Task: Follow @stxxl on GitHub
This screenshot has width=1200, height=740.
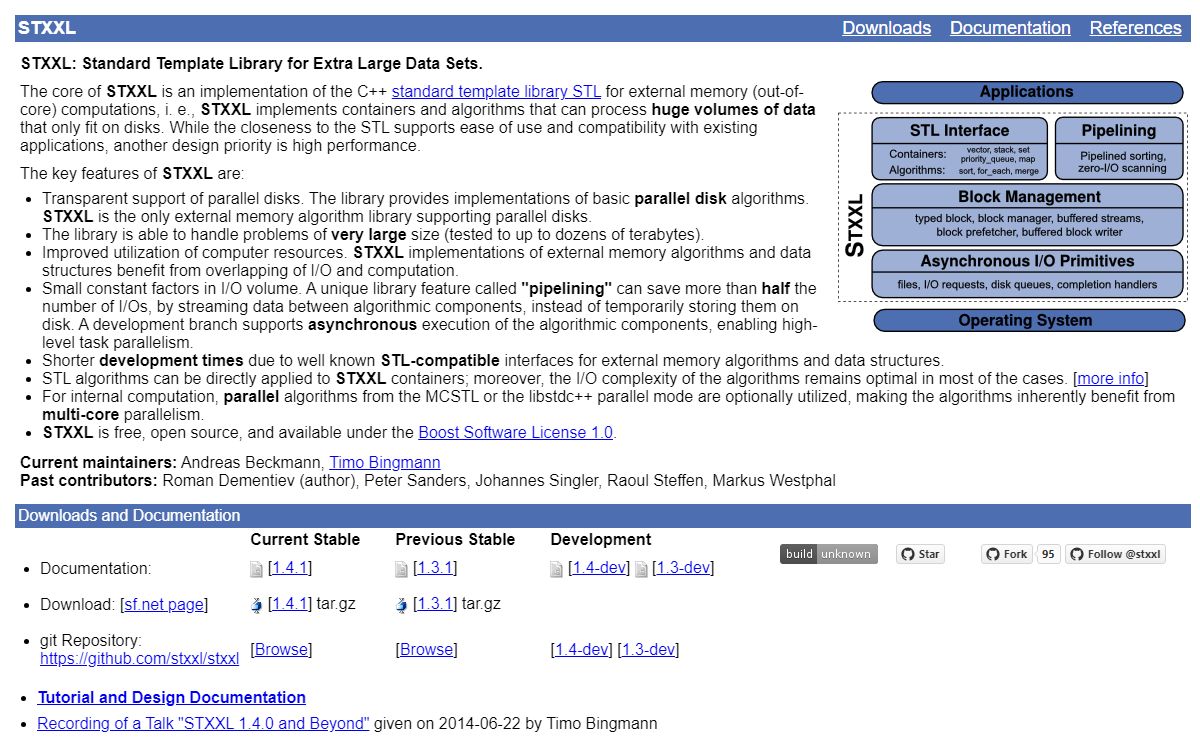Action: pyautogui.click(x=1115, y=554)
